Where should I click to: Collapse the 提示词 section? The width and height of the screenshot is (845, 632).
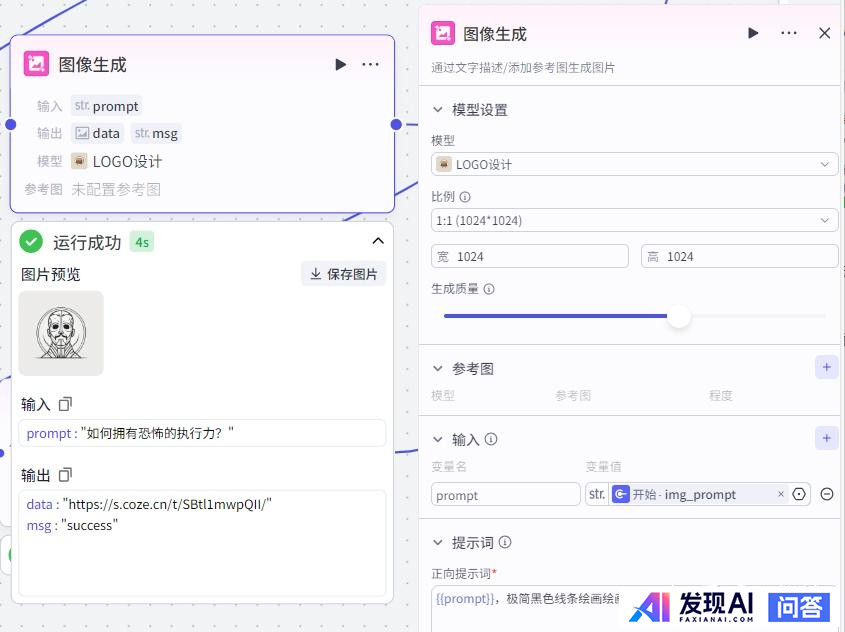[438, 542]
